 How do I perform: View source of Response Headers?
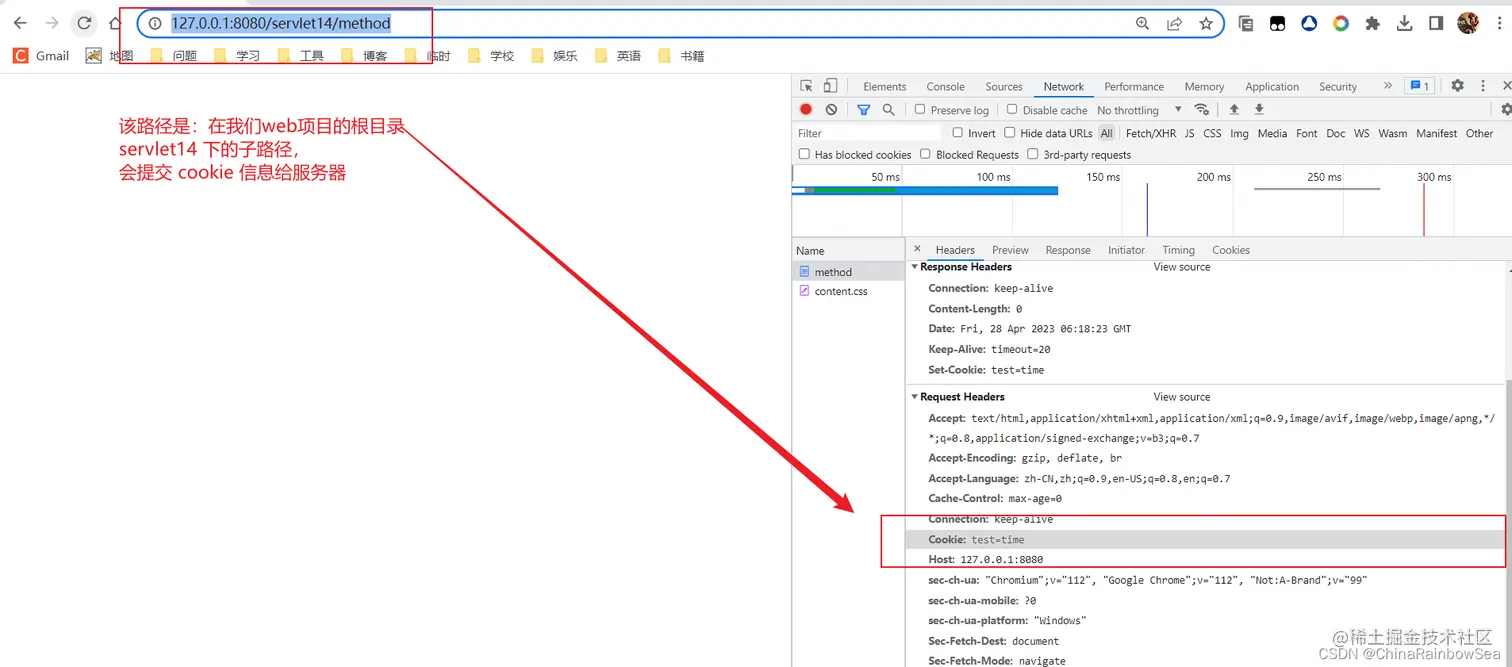pyautogui.click(x=1182, y=267)
